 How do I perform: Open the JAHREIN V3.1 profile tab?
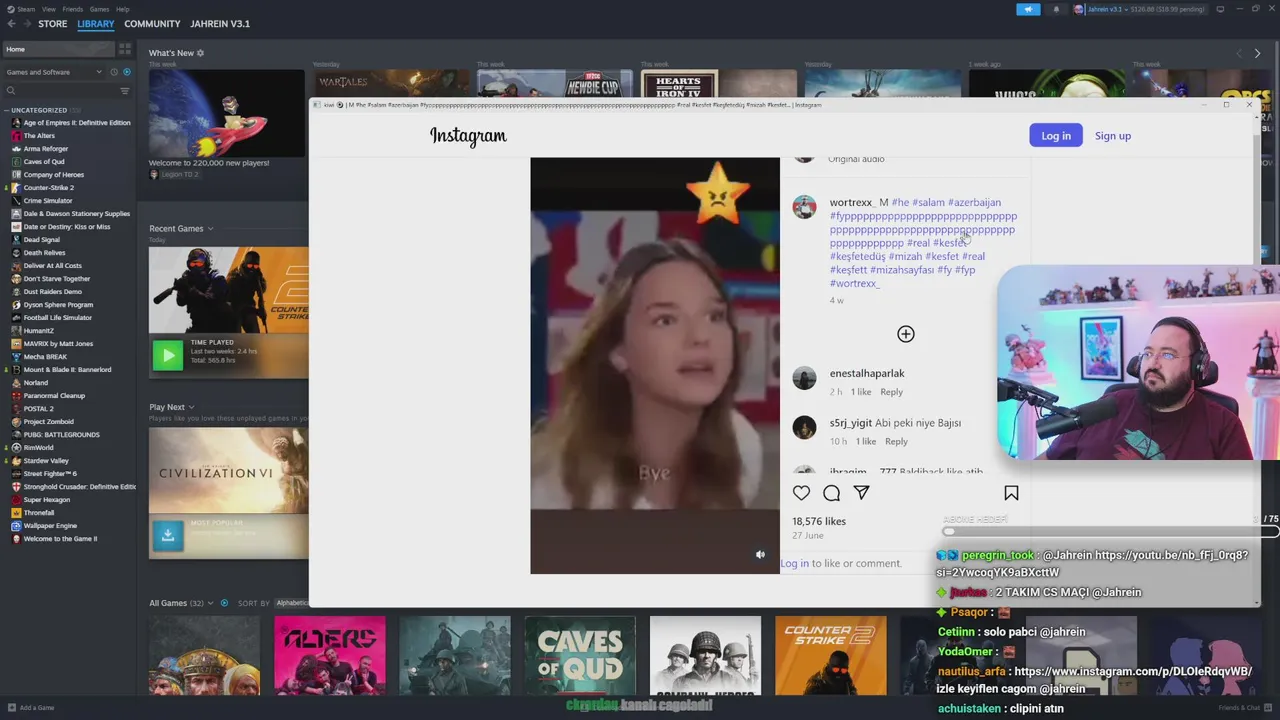point(220,24)
